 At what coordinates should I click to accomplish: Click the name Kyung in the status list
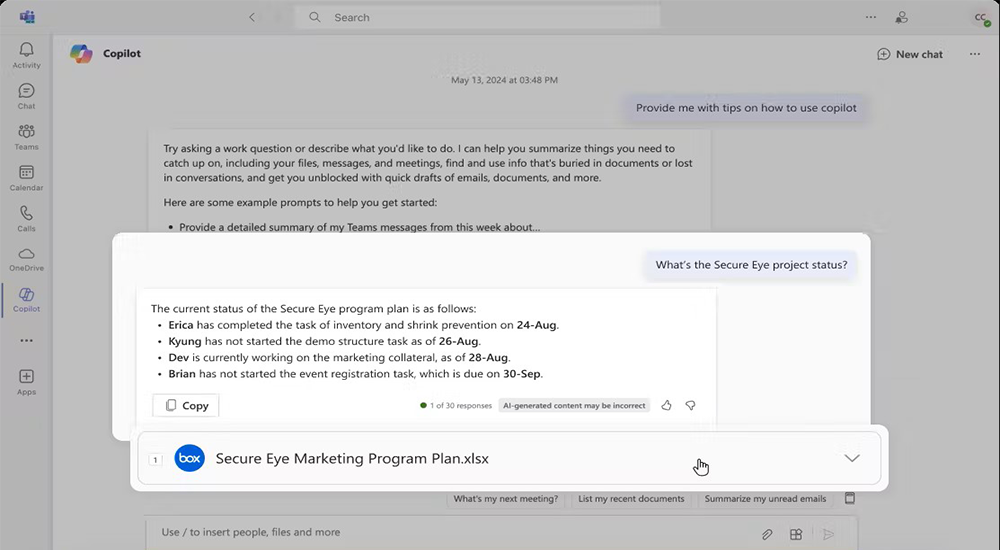185,341
